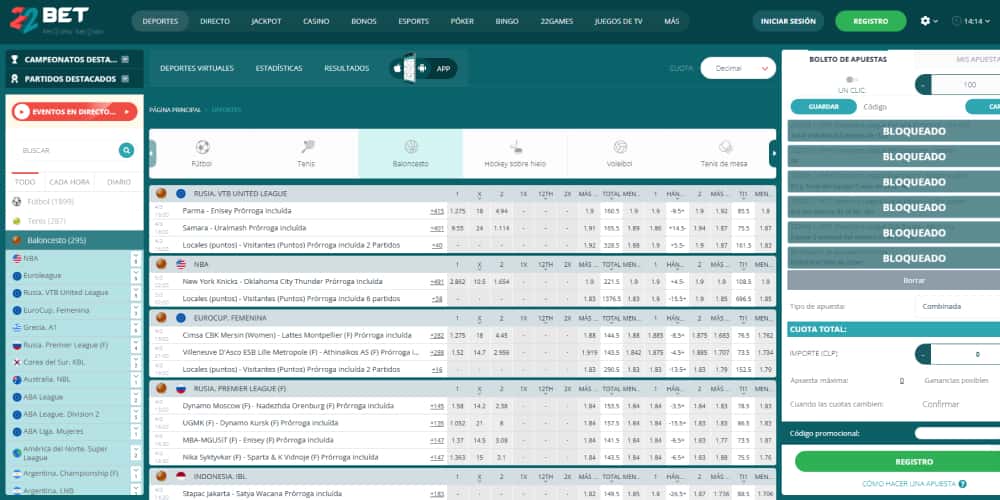Open the 22BET logo home link
Viewport: 1000px width, 500px height.
click(48, 19)
